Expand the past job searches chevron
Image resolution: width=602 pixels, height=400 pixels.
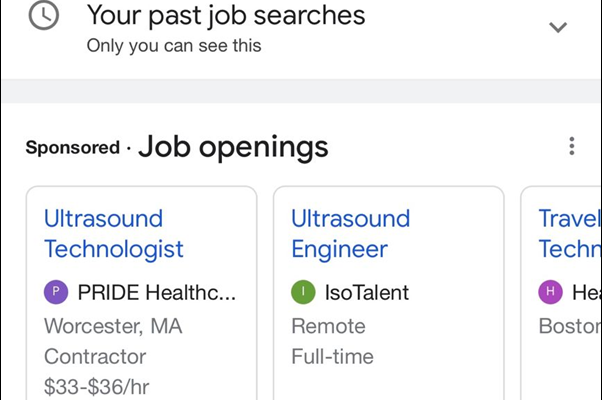558,27
